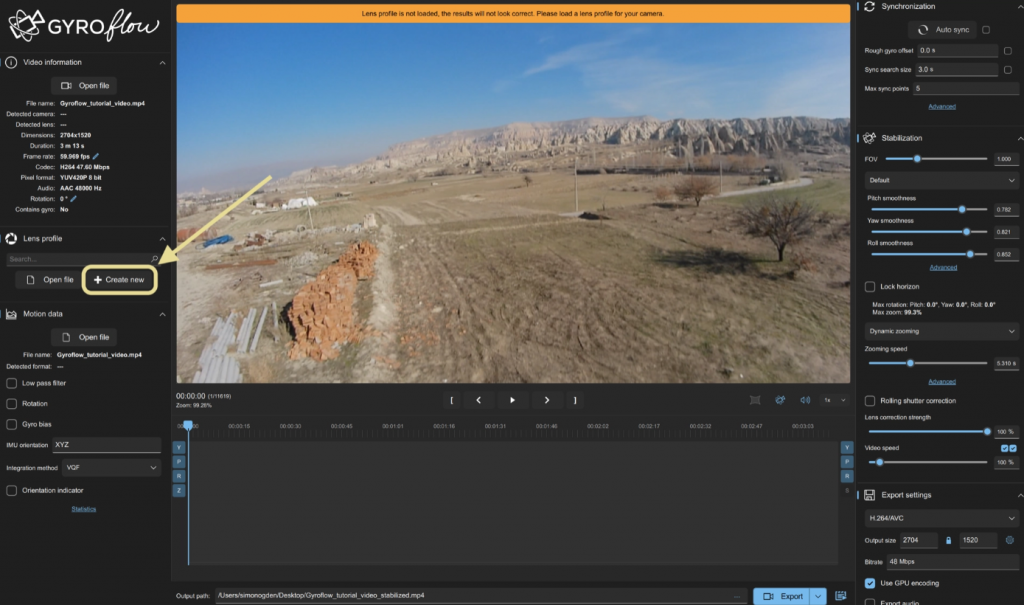Image resolution: width=1024 pixels, height=605 pixels.
Task: Toggle fullscreen crop icon under video
Action: click(755, 400)
